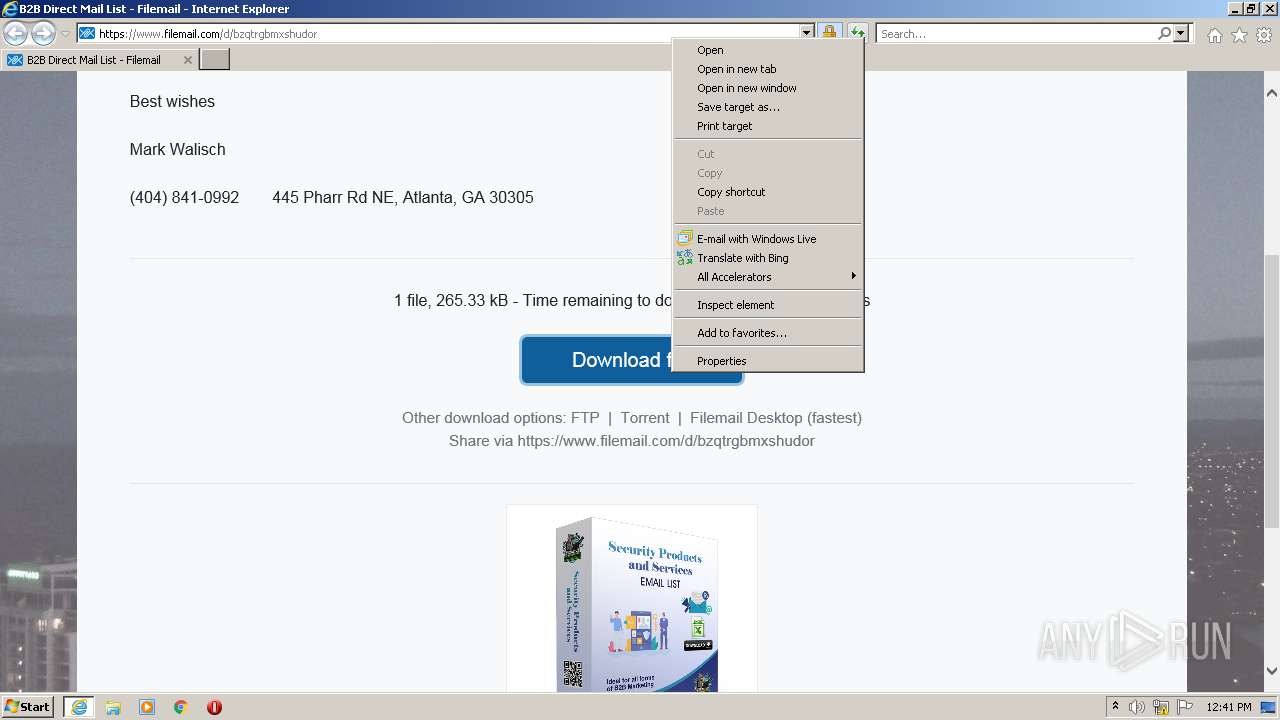Viewport: 1280px width, 720px height.
Task: Open Favorites with the star icon
Action: point(1239,35)
